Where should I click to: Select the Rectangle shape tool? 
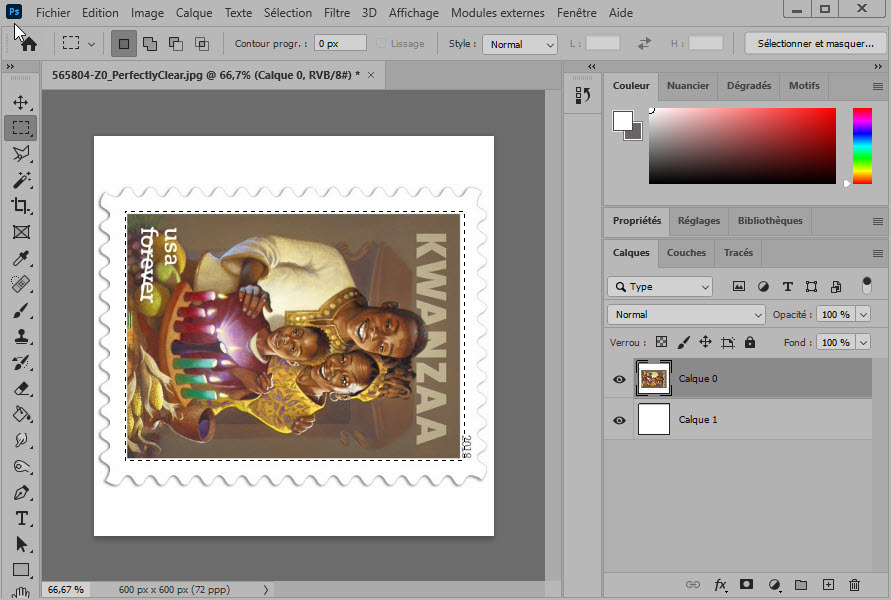click(20, 570)
